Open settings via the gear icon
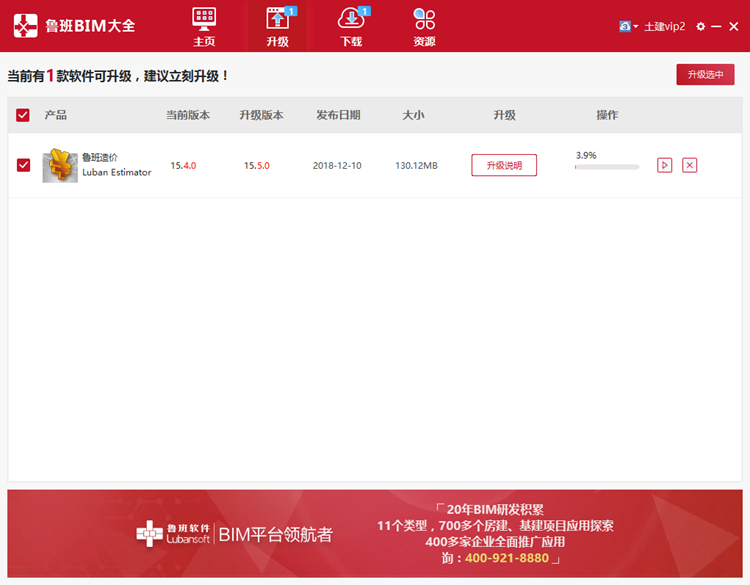The height and width of the screenshot is (585, 750). [x=700, y=27]
